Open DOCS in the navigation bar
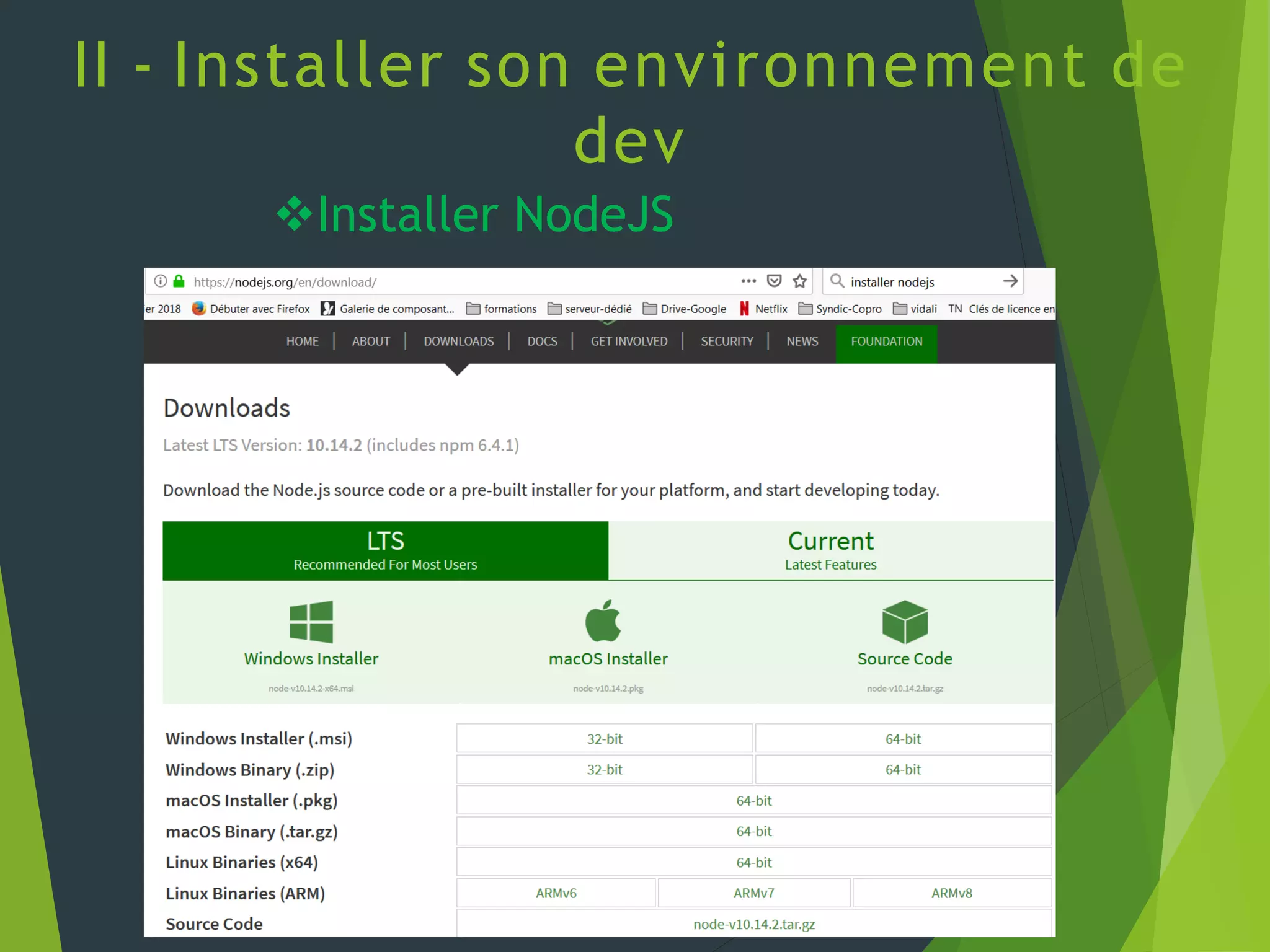The height and width of the screenshot is (952, 1270). [543, 342]
